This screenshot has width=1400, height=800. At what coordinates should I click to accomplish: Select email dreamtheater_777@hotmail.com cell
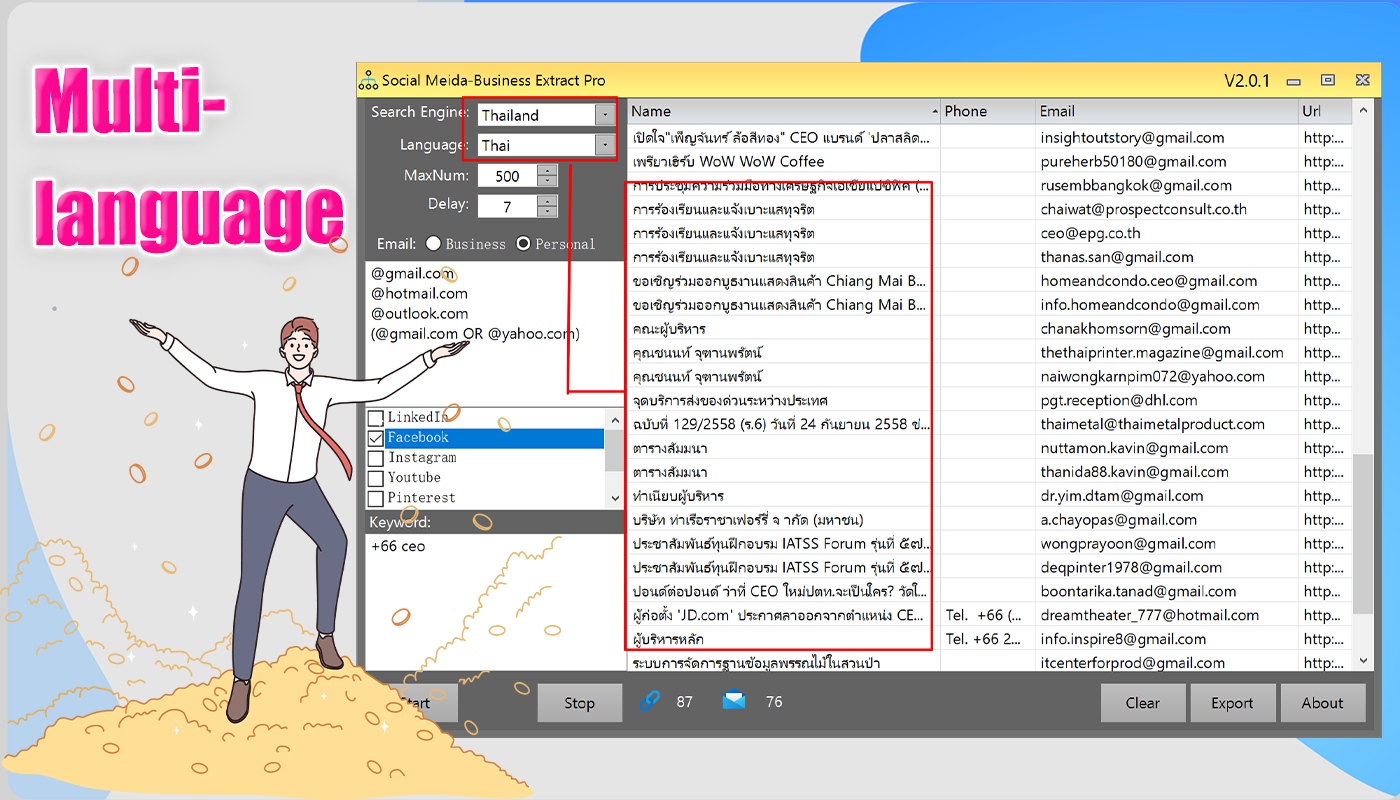tap(1166, 616)
